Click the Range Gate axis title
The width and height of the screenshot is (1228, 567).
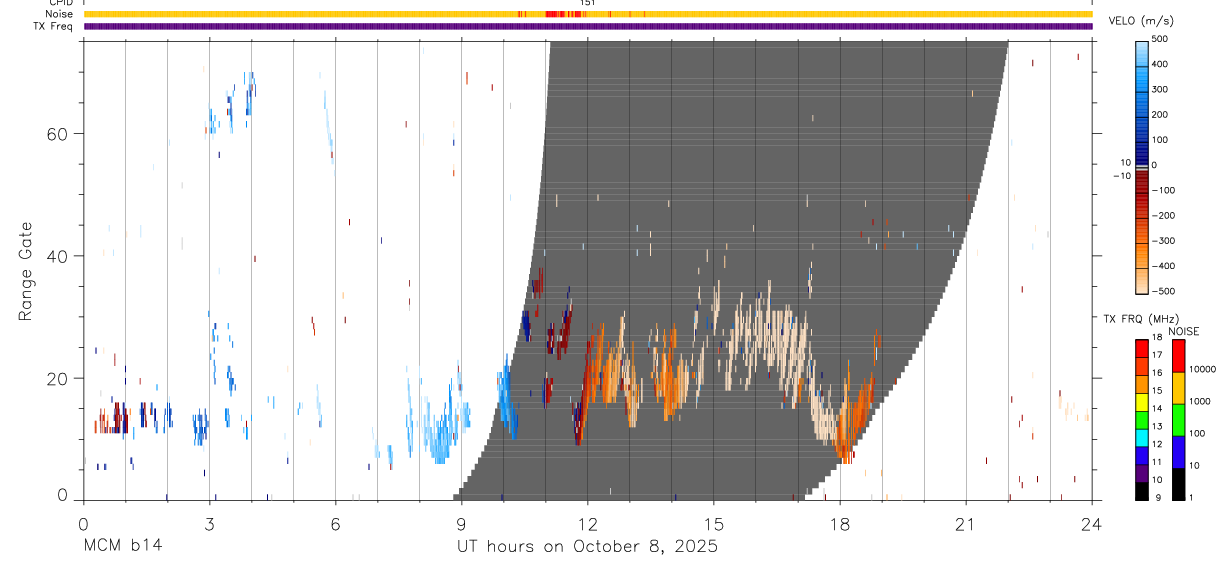[x=24, y=270]
